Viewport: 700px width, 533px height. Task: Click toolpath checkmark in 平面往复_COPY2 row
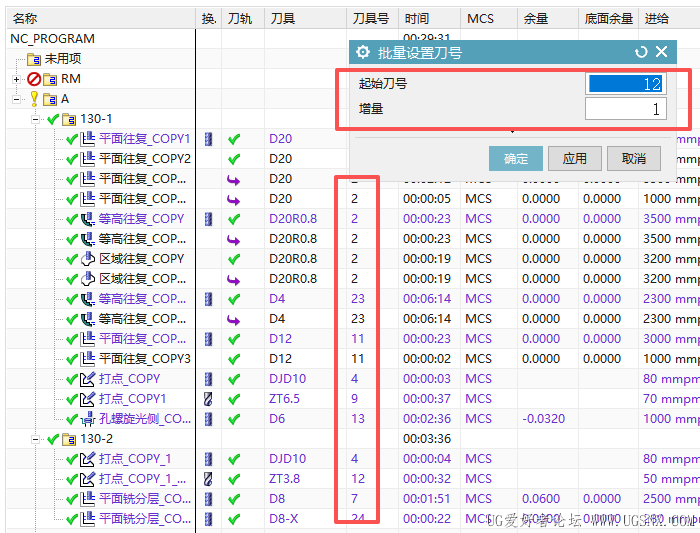pyautogui.click(x=233, y=159)
